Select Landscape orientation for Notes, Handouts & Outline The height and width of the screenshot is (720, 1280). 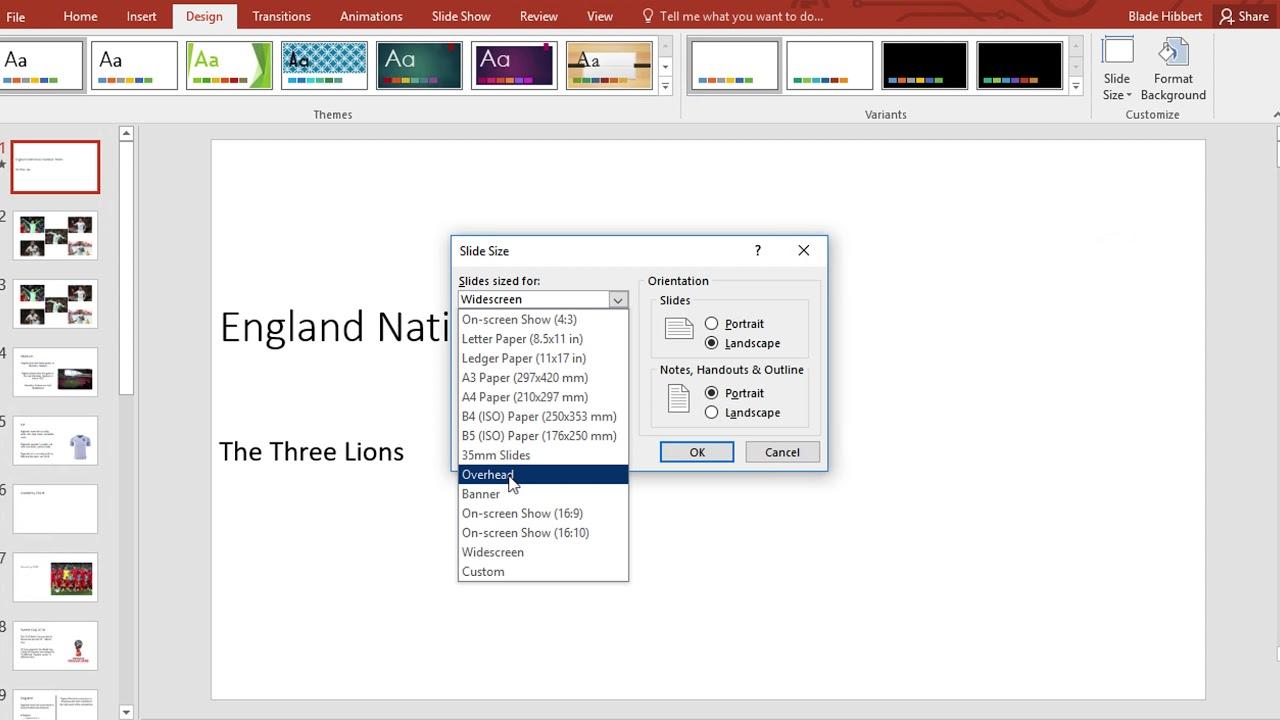711,412
